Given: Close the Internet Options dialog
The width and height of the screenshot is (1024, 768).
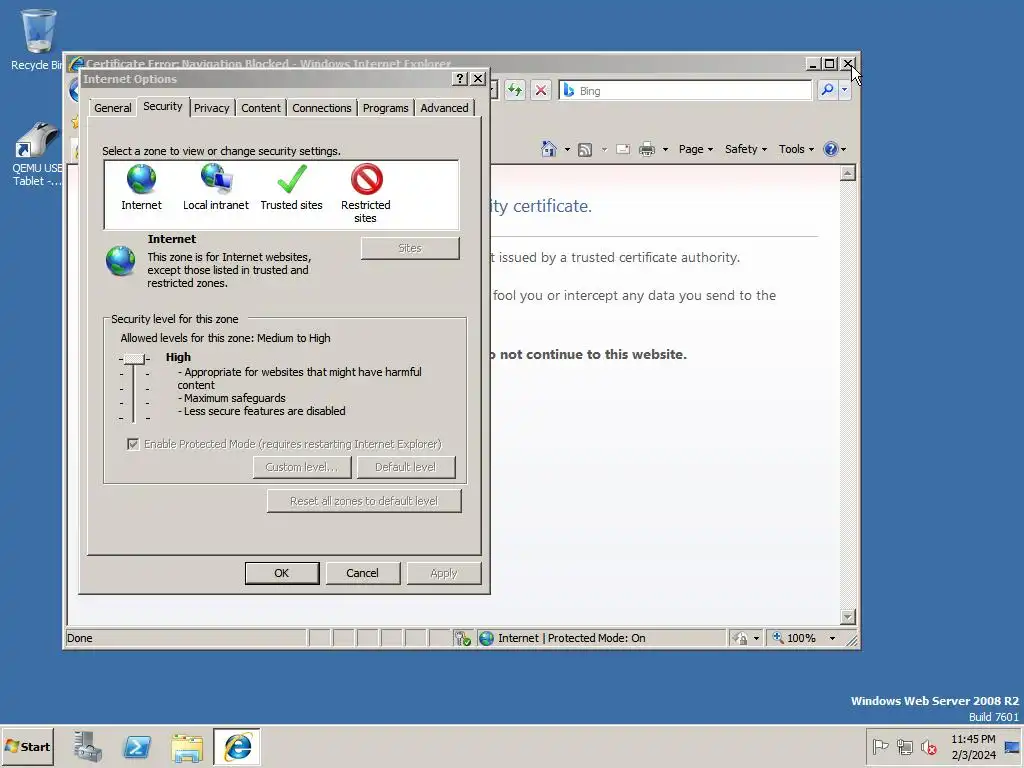Looking at the screenshot, I should click(478, 78).
